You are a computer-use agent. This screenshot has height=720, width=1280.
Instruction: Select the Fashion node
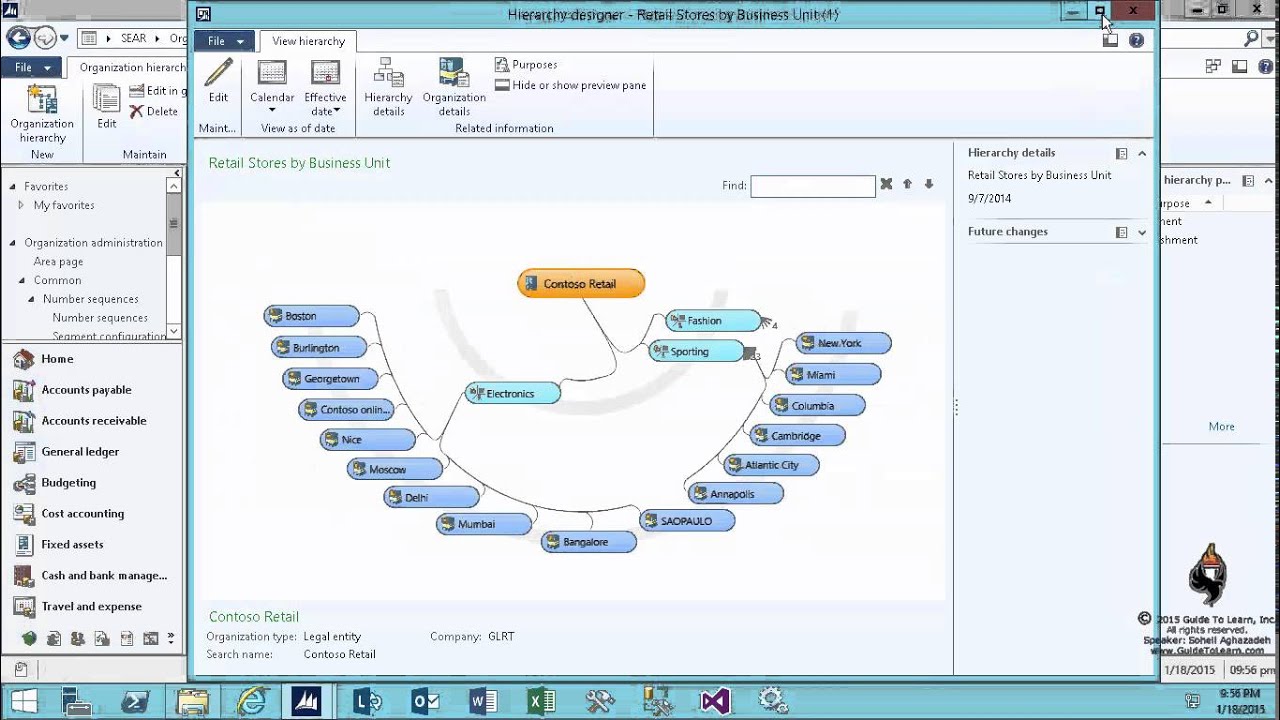713,321
